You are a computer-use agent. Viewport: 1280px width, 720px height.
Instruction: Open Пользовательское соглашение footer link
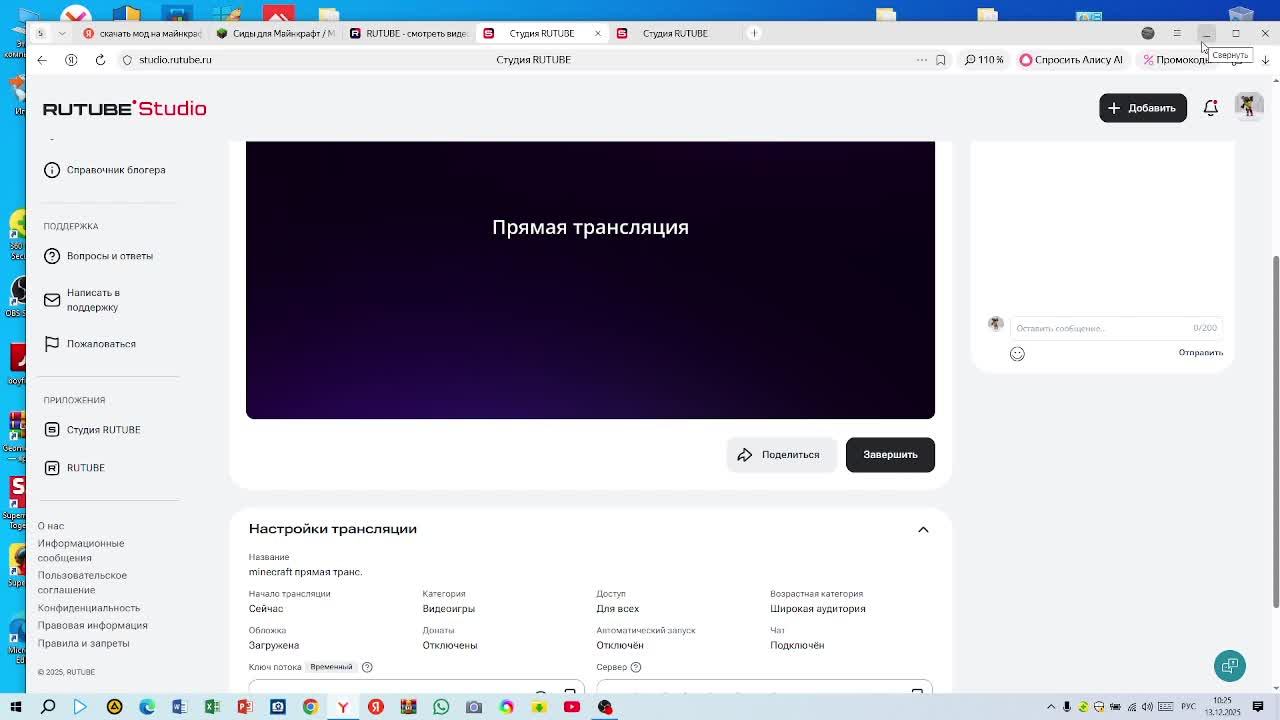click(x=82, y=583)
